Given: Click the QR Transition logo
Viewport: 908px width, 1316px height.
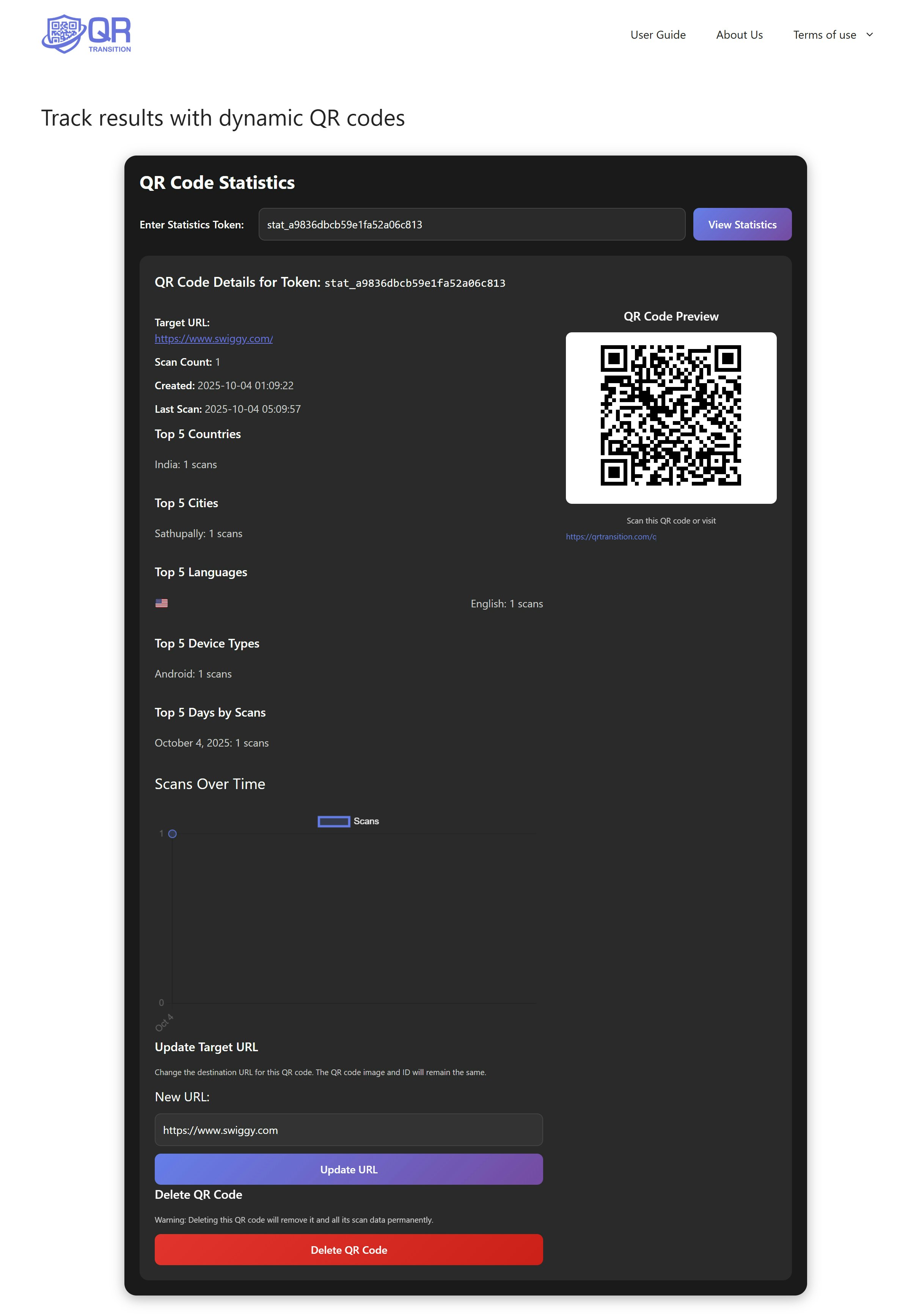Looking at the screenshot, I should (86, 34).
